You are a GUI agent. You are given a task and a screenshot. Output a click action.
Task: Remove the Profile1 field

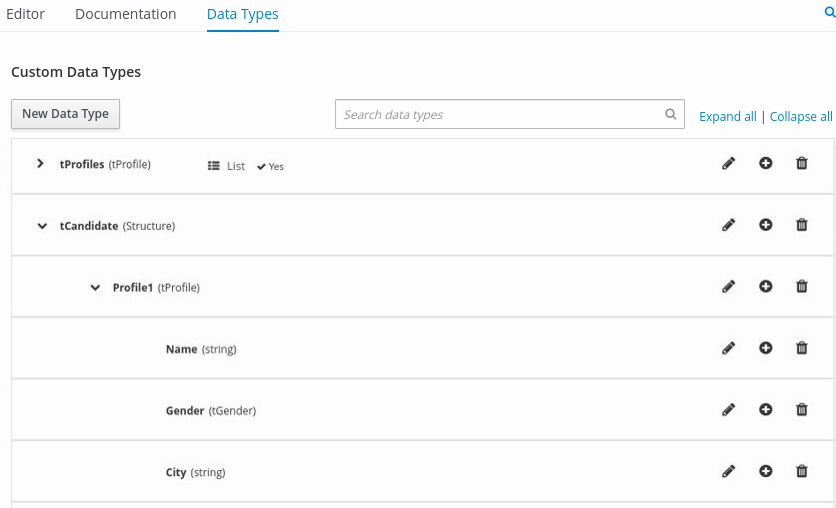(x=802, y=286)
